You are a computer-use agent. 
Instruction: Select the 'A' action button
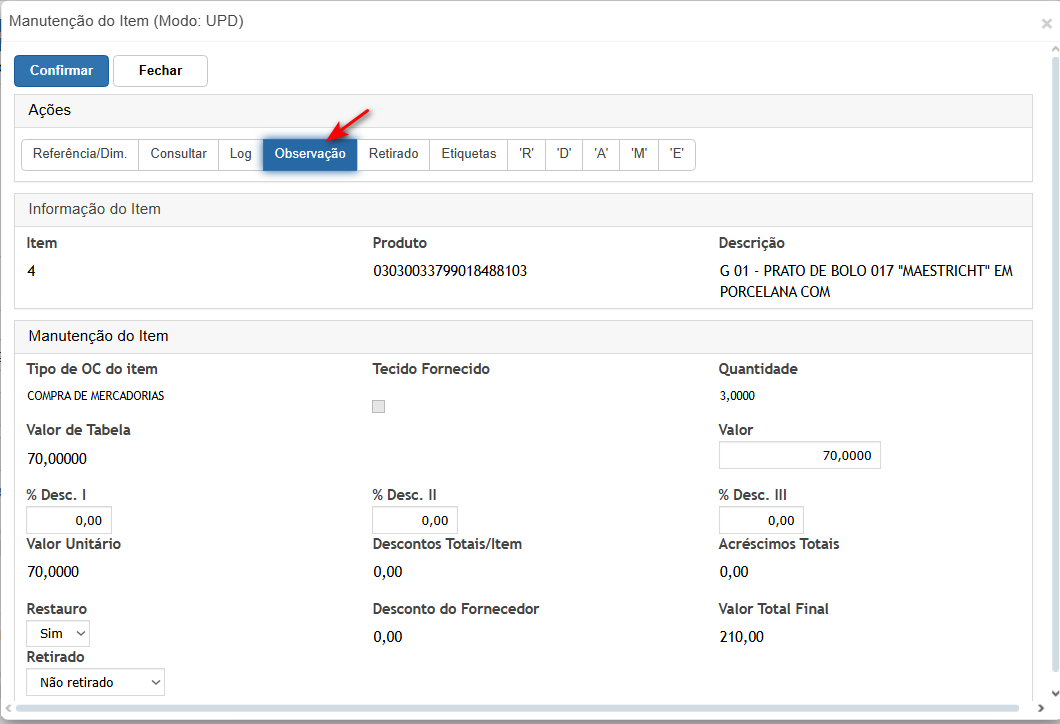click(601, 154)
